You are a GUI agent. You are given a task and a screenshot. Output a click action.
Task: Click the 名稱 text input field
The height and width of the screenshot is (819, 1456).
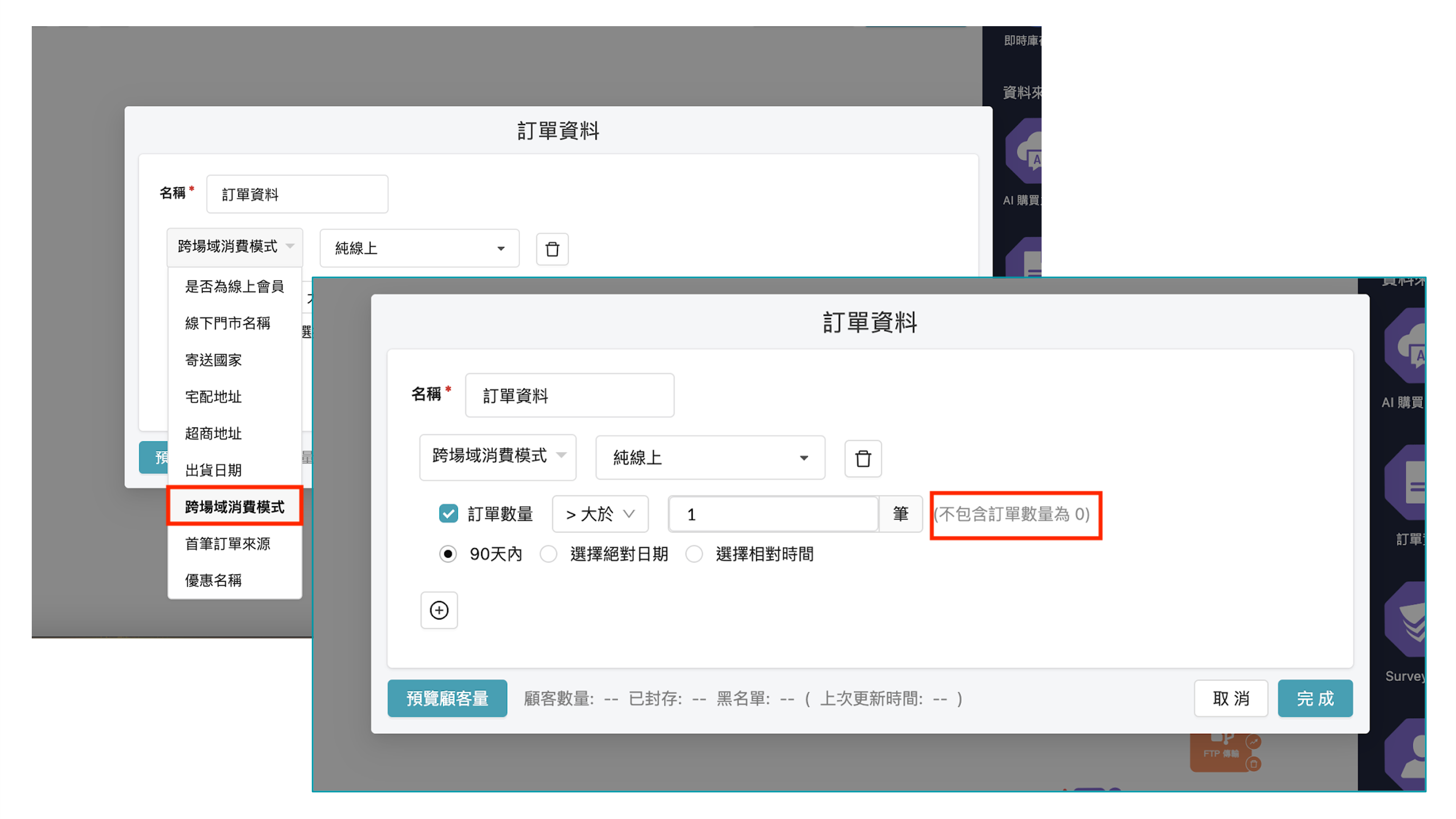coord(569,395)
